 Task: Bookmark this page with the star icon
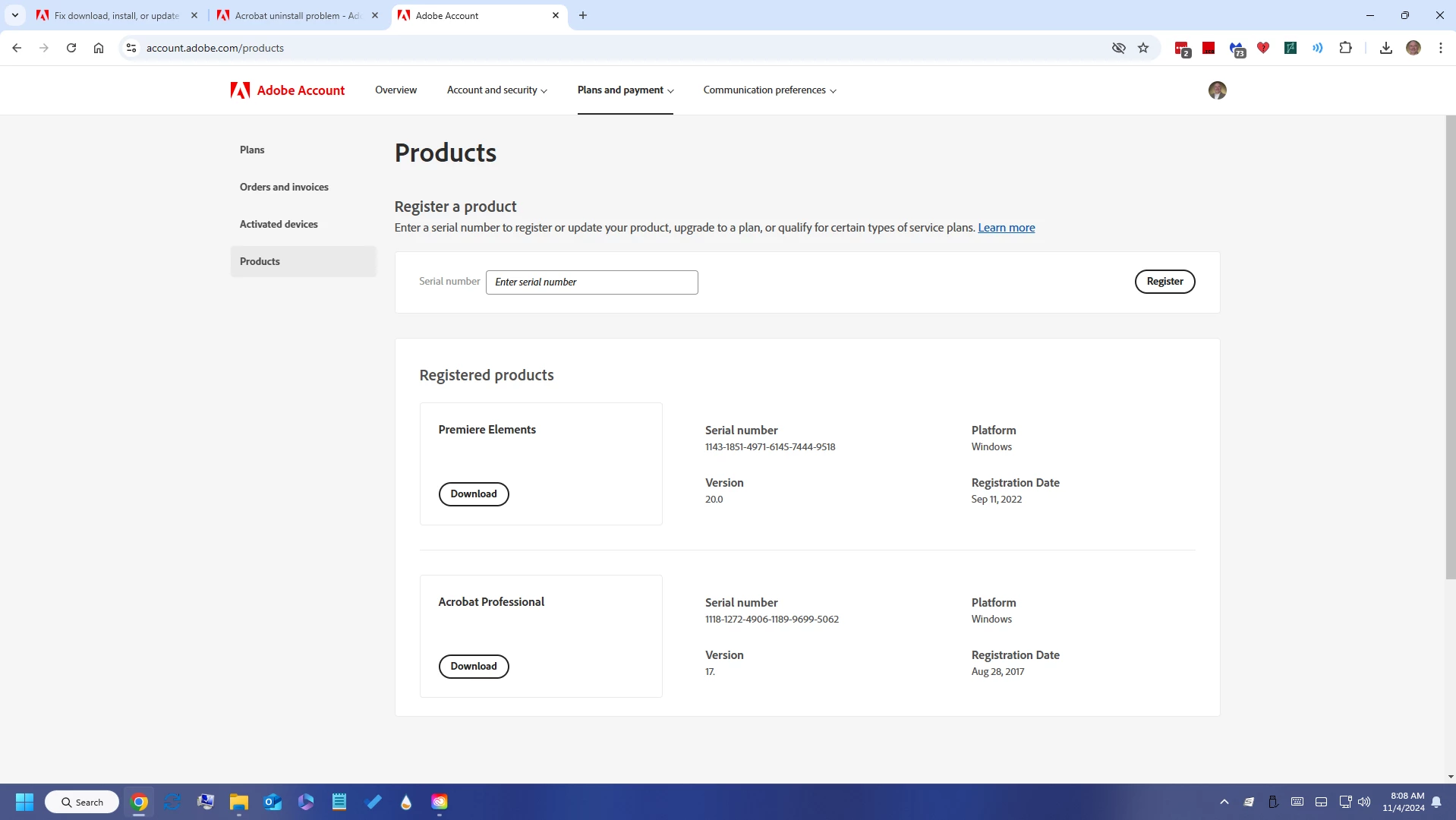click(x=1143, y=48)
